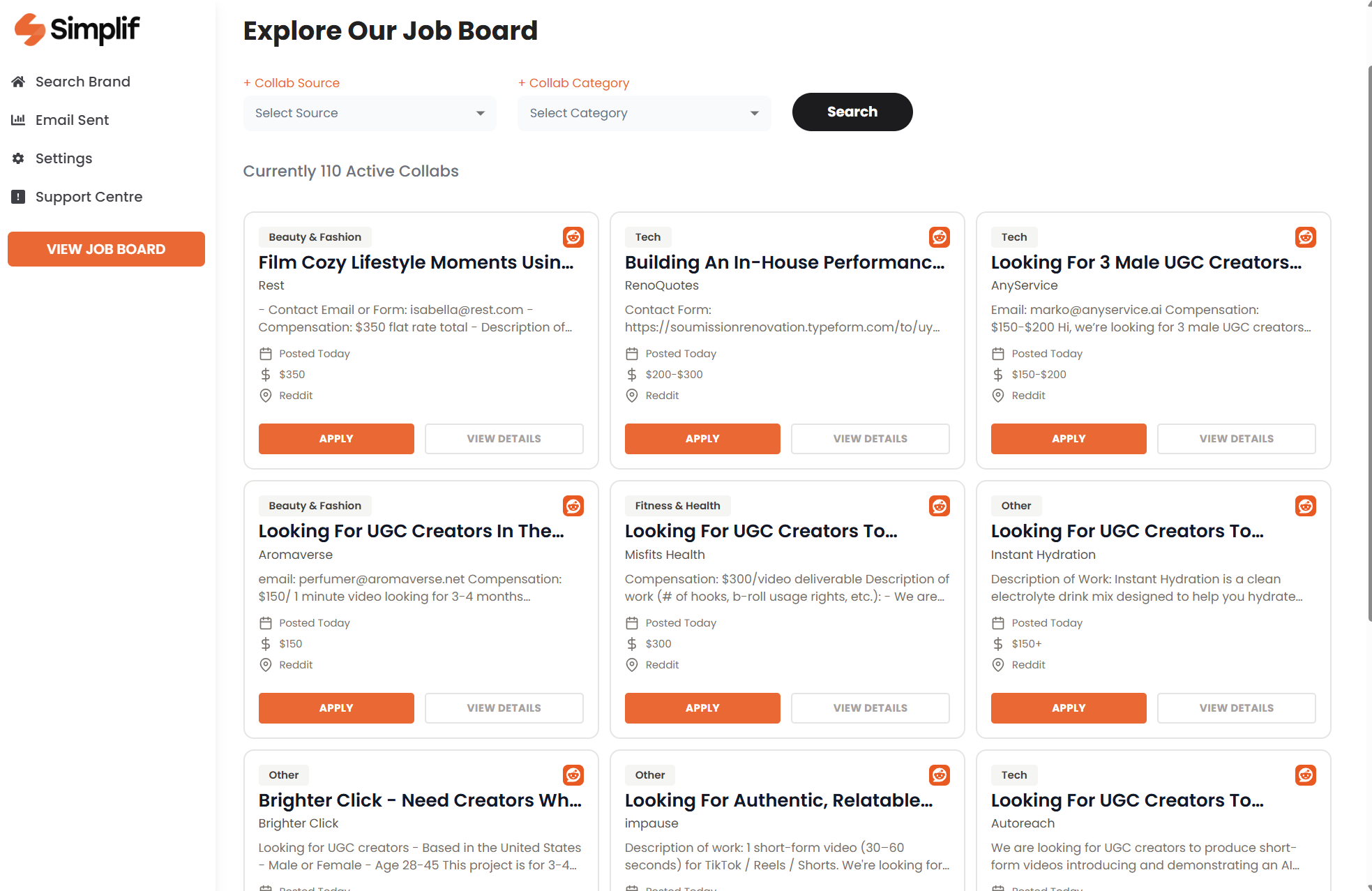Click Reddit icon on Misfits Health card
Image resolution: width=1372 pixels, height=891 pixels.
coord(939,506)
